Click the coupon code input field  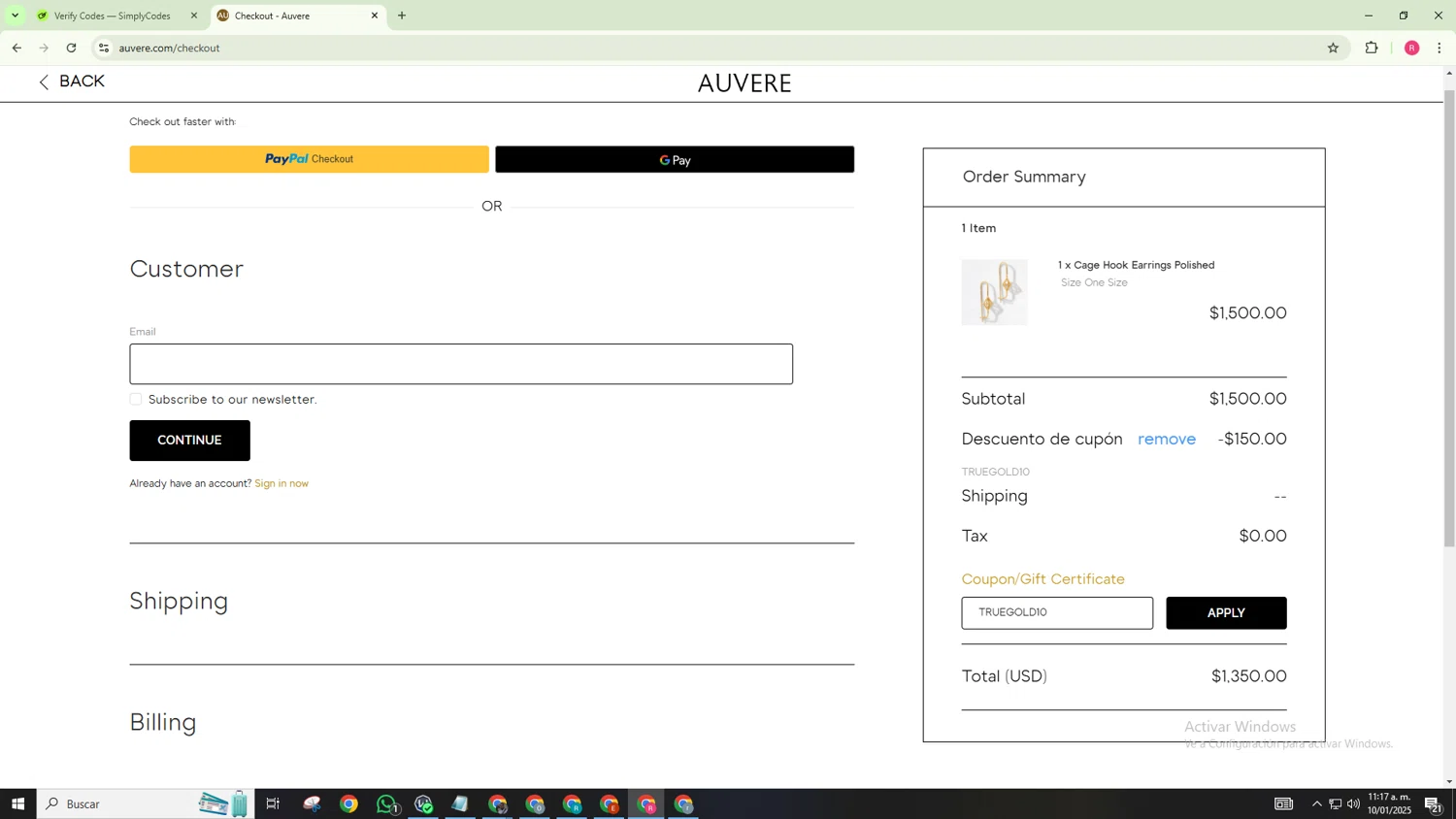point(1057,612)
